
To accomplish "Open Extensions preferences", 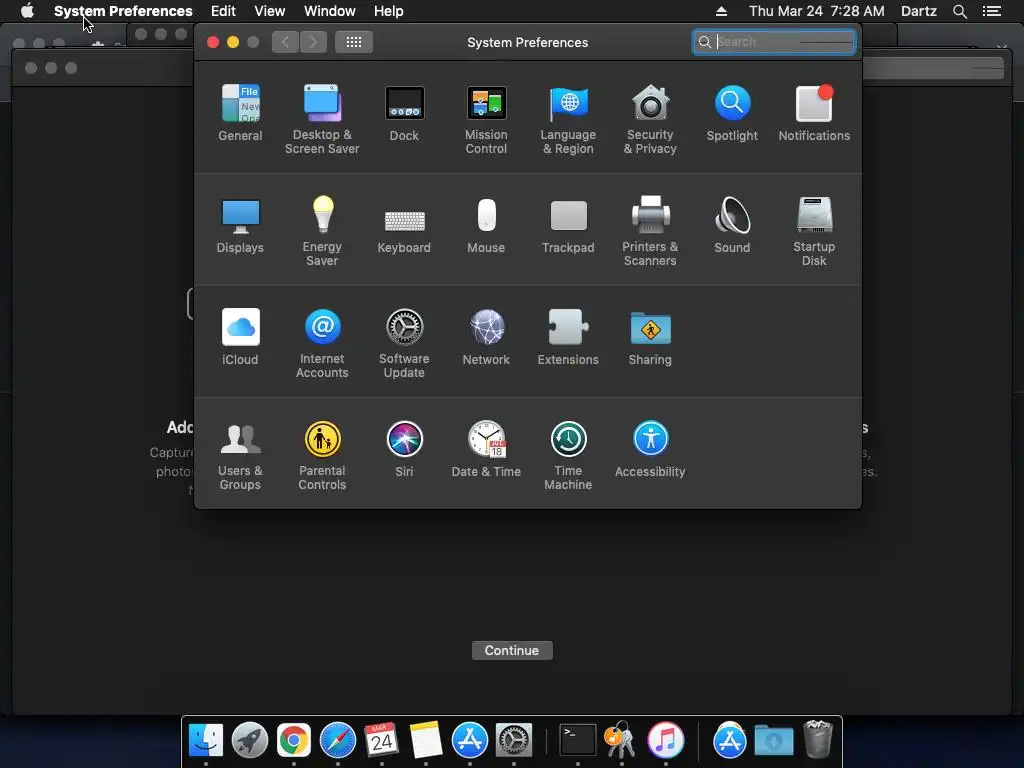I will point(568,337).
